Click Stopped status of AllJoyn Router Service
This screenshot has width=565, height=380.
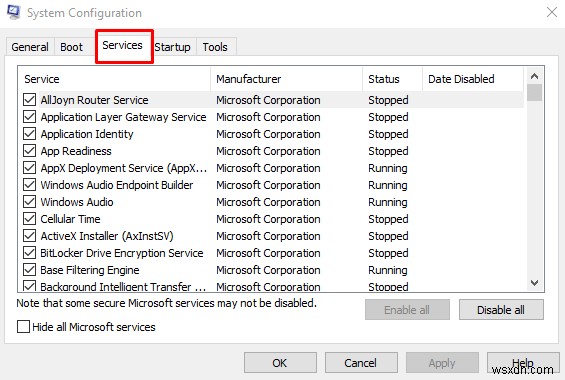(388, 100)
